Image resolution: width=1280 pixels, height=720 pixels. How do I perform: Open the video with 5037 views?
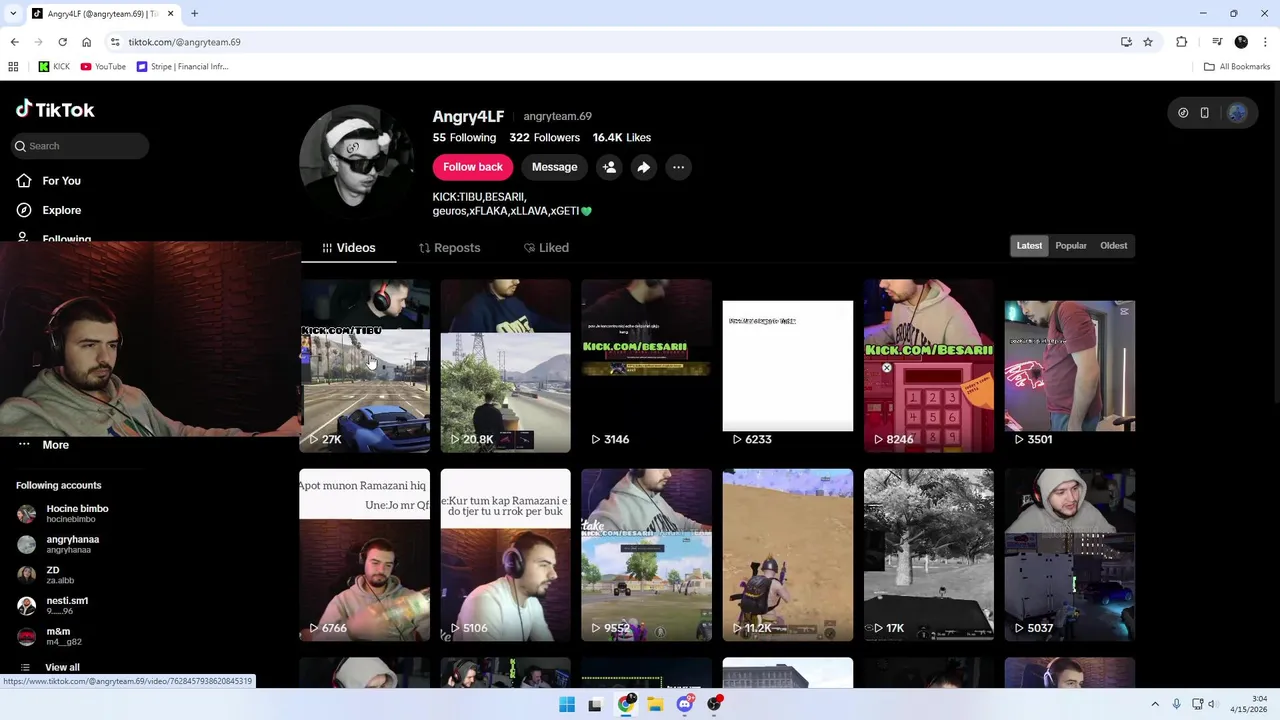(1070, 555)
